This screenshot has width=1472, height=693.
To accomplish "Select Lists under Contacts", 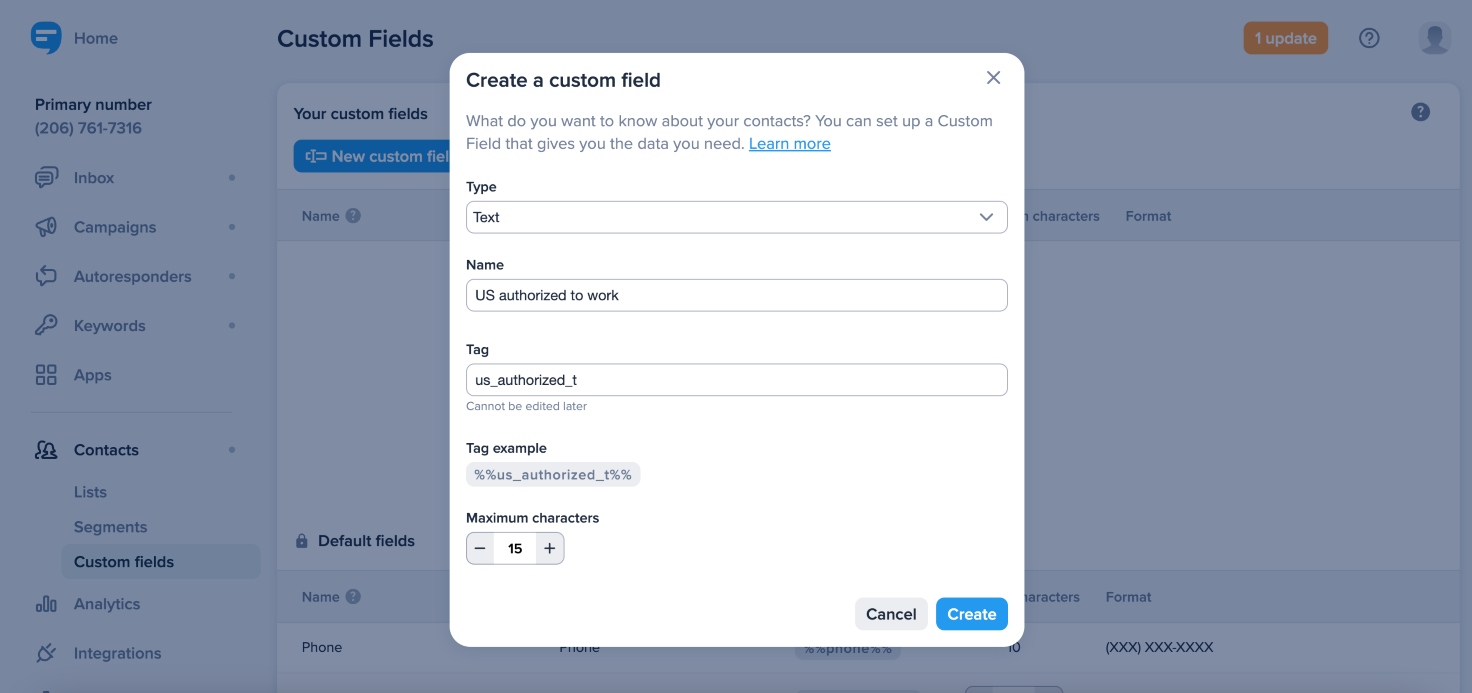I will tap(91, 491).
